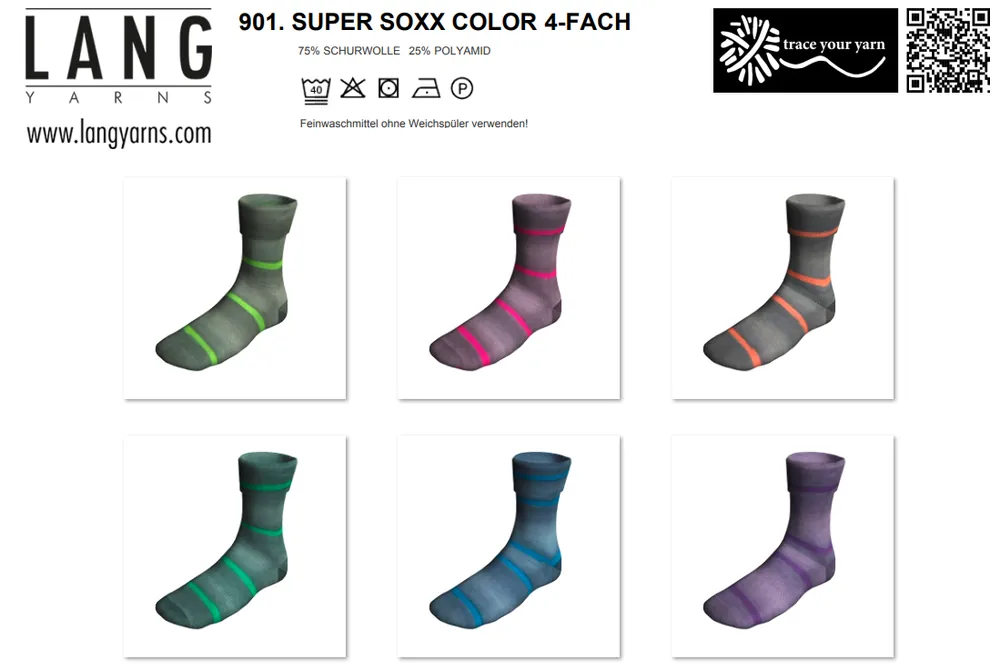Click the QR code image
The height and width of the screenshot is (669, 1000).
pos(948,50)
